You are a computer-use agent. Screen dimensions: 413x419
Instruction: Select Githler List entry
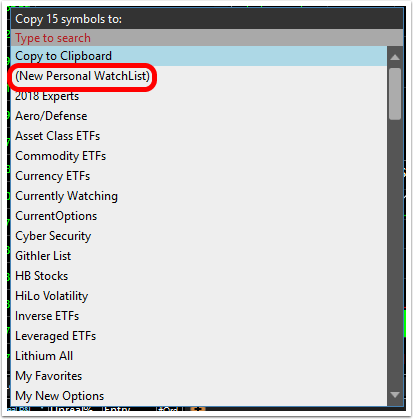click(x=199, y=256)
